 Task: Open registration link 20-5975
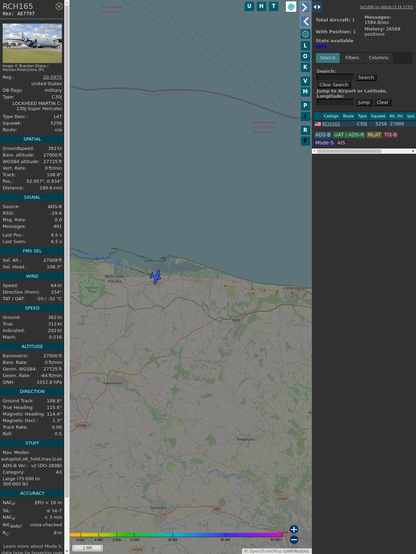(52, 77)
